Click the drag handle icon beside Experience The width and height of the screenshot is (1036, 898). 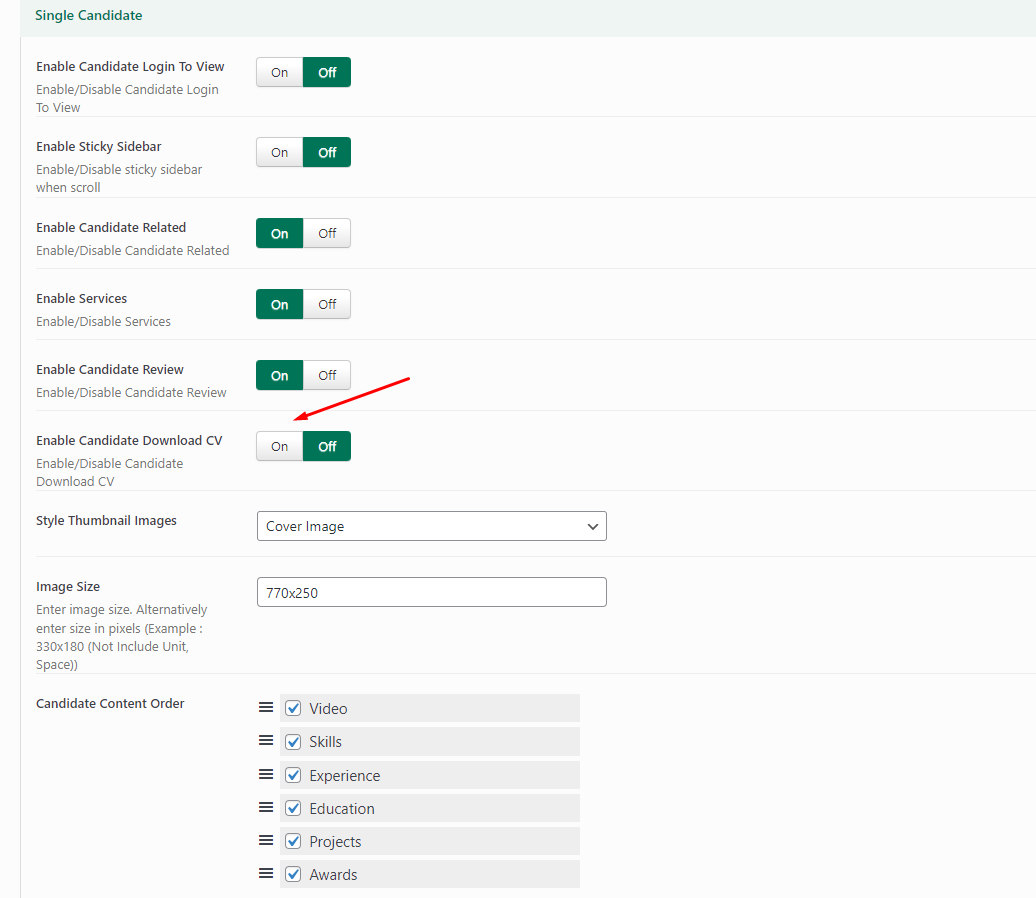(266, 774)
